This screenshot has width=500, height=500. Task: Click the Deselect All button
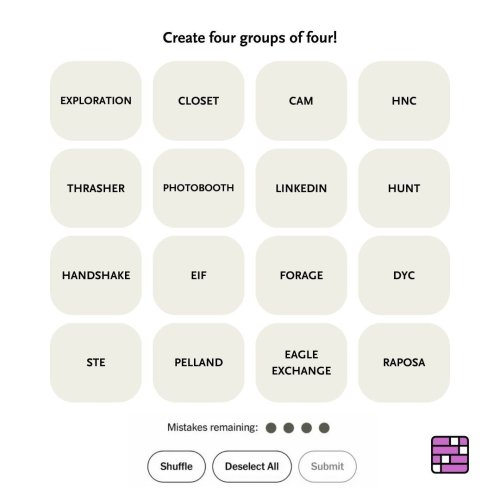tap(252, 466)
